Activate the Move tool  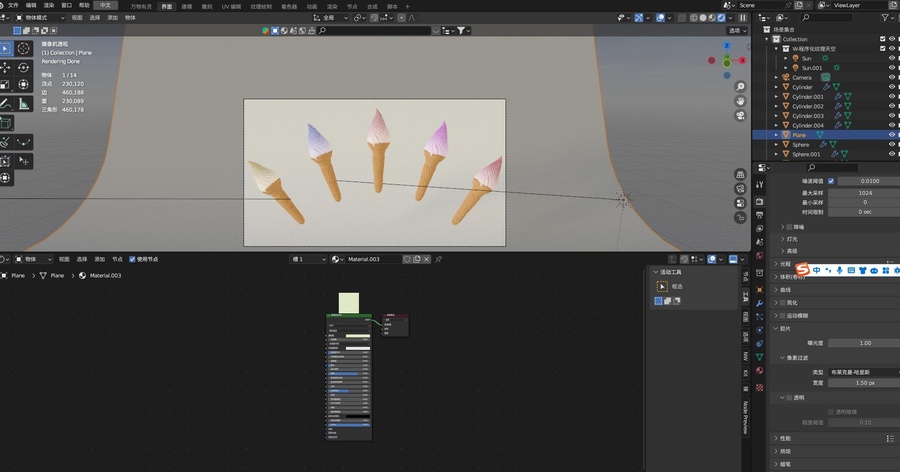[x=6, y=68]
